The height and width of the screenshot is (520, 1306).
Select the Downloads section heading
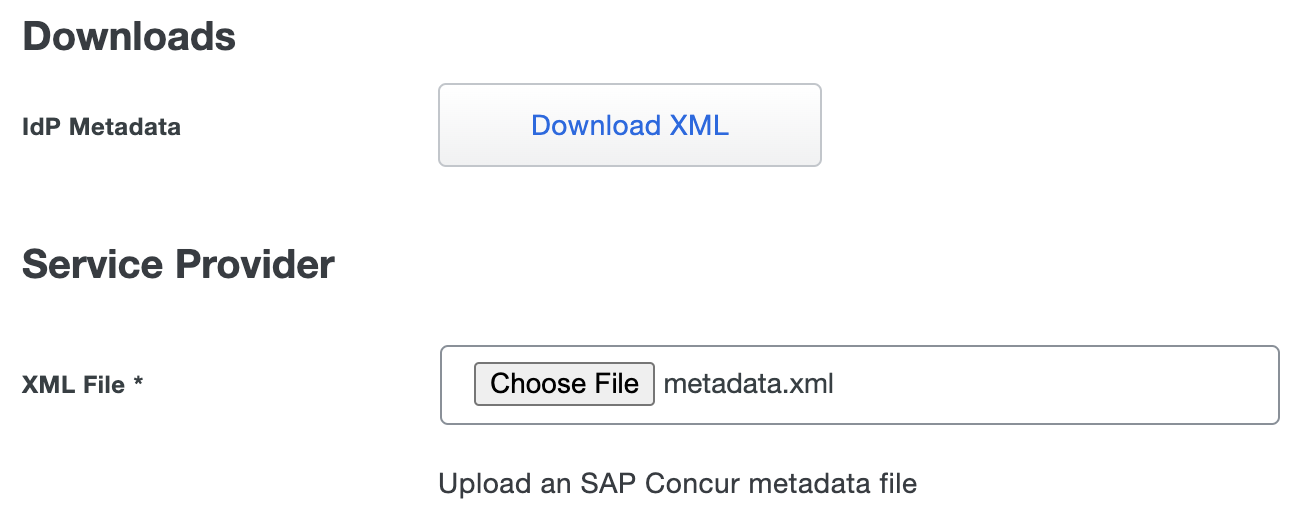pos(129,37)
